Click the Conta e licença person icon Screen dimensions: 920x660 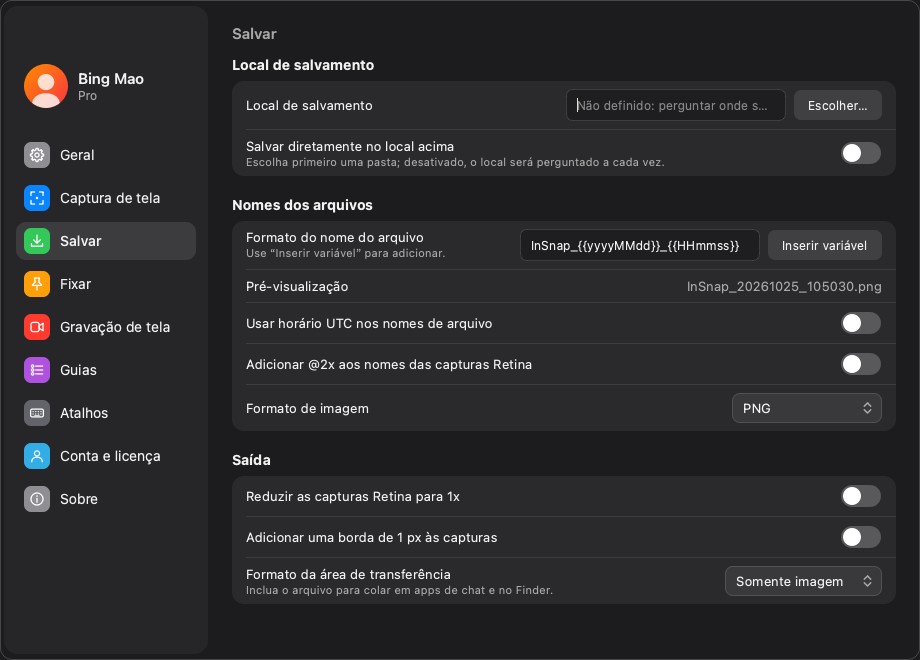click(x=37, y=456)
